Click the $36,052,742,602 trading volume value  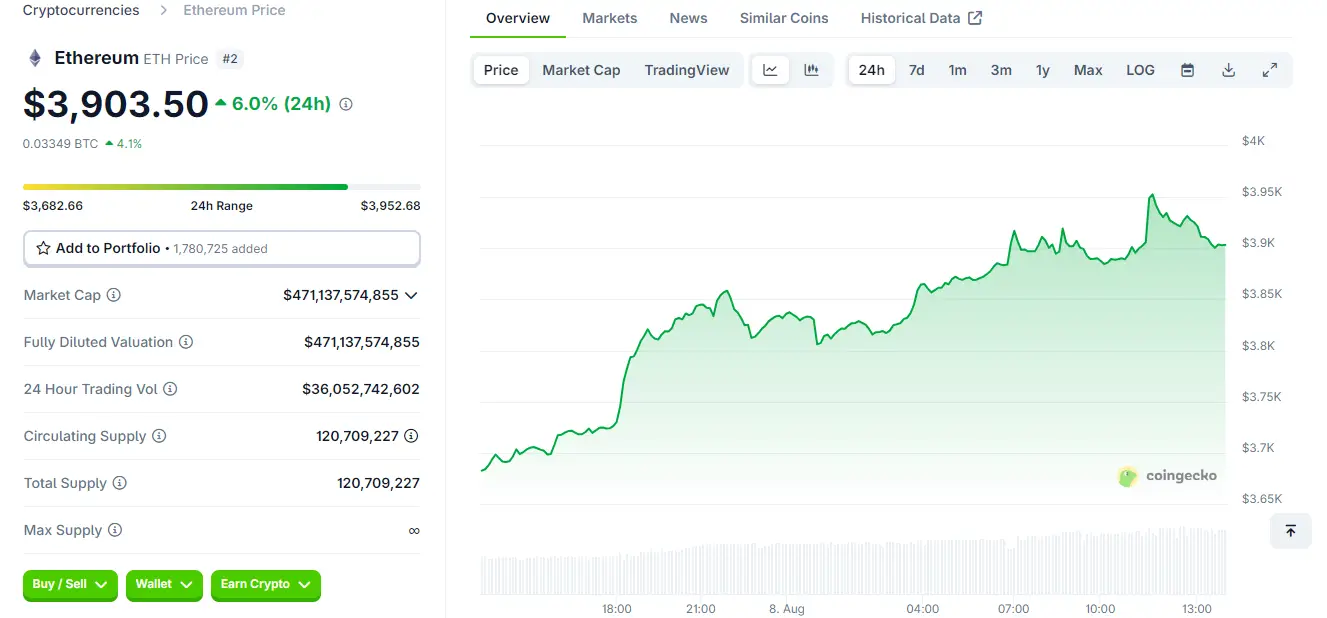[361, 389]
